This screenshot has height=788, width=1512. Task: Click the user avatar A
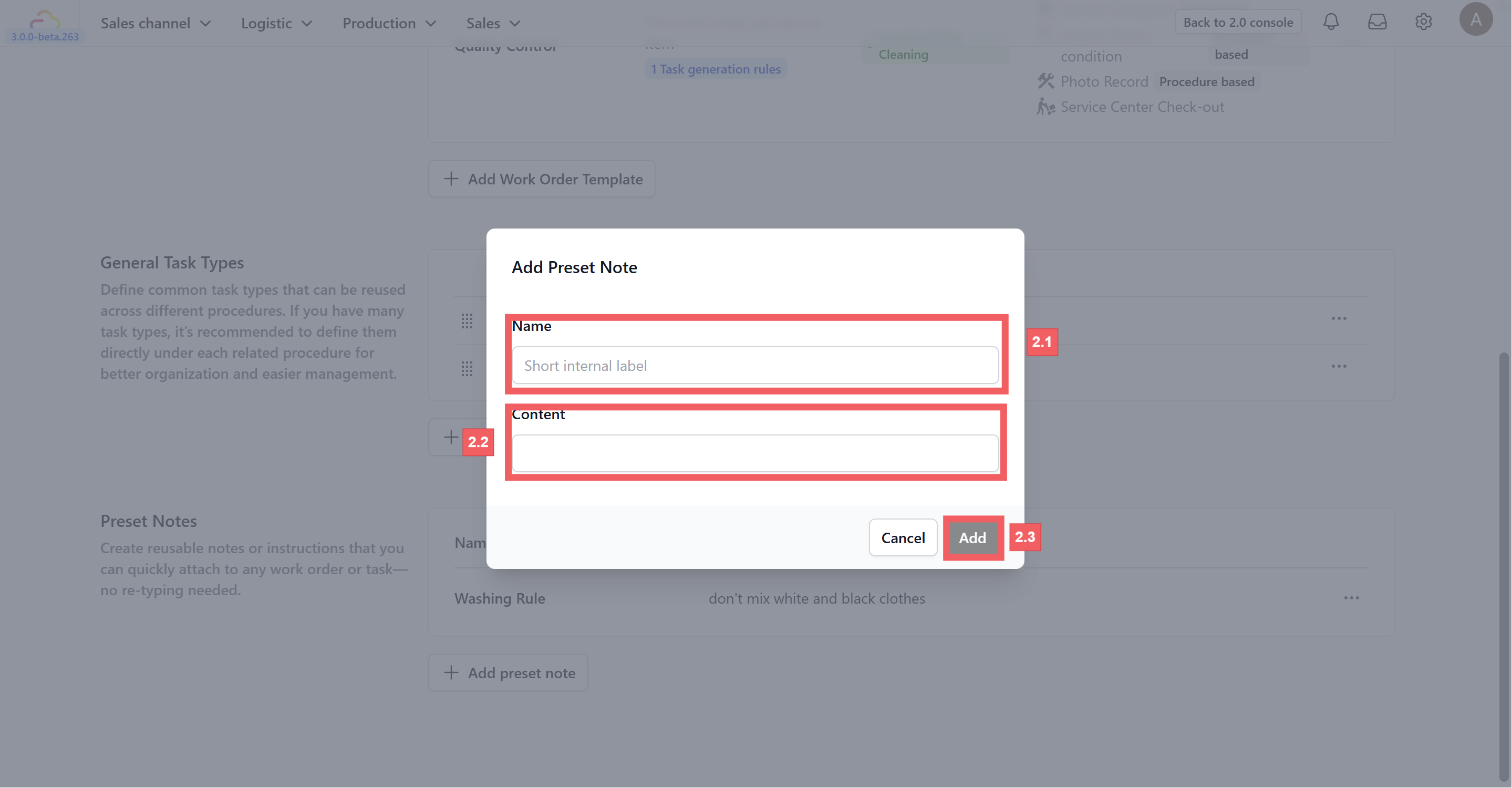tap(1476, 20)
